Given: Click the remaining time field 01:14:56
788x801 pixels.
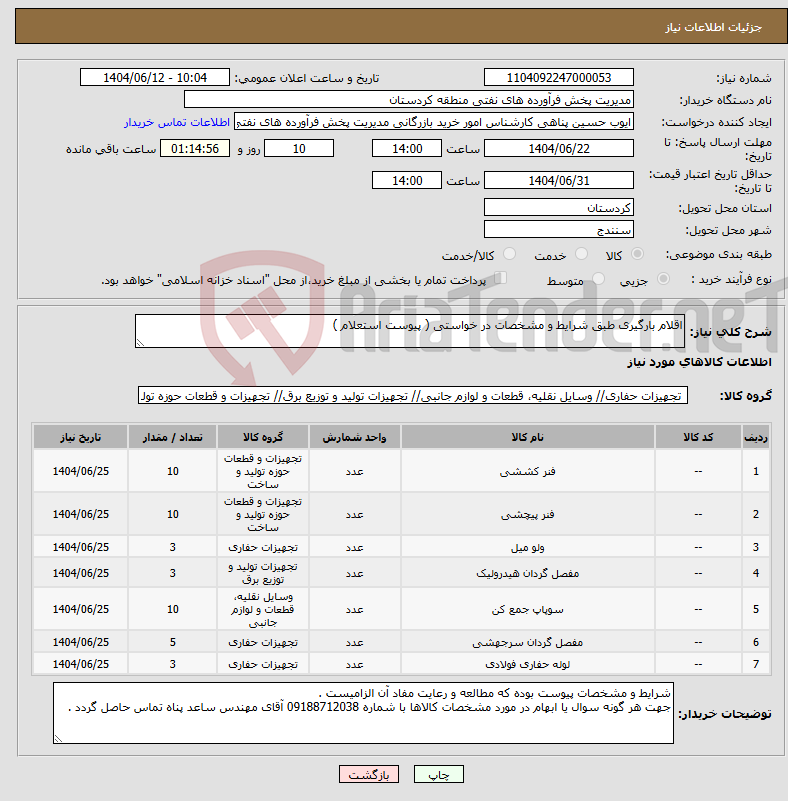Looking at the screenshot, I should click(x=195, y=149).
